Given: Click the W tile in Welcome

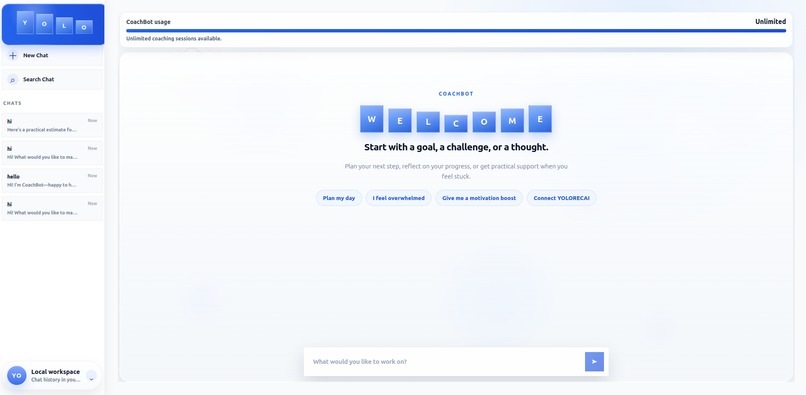Looking at the screenshot, I should 372,119.
